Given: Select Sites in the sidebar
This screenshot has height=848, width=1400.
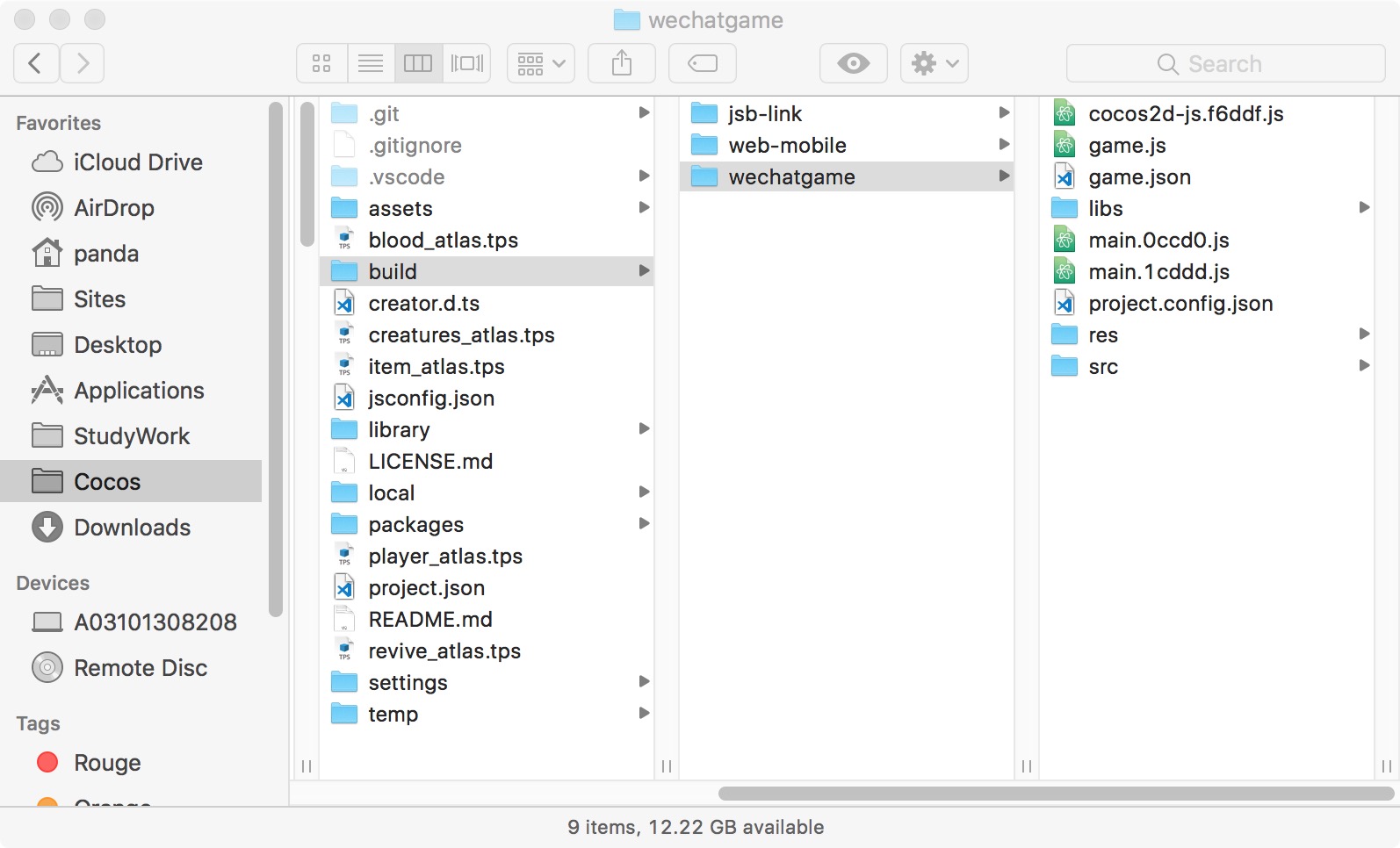Looking at the screenshot, I should point(132,299).
